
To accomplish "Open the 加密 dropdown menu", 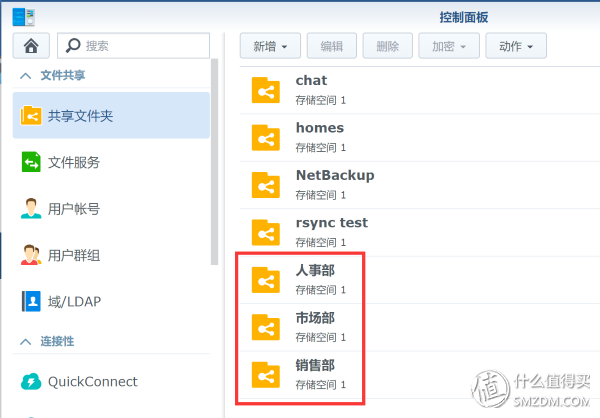I will pyautogui.click(x=449, y=46).
